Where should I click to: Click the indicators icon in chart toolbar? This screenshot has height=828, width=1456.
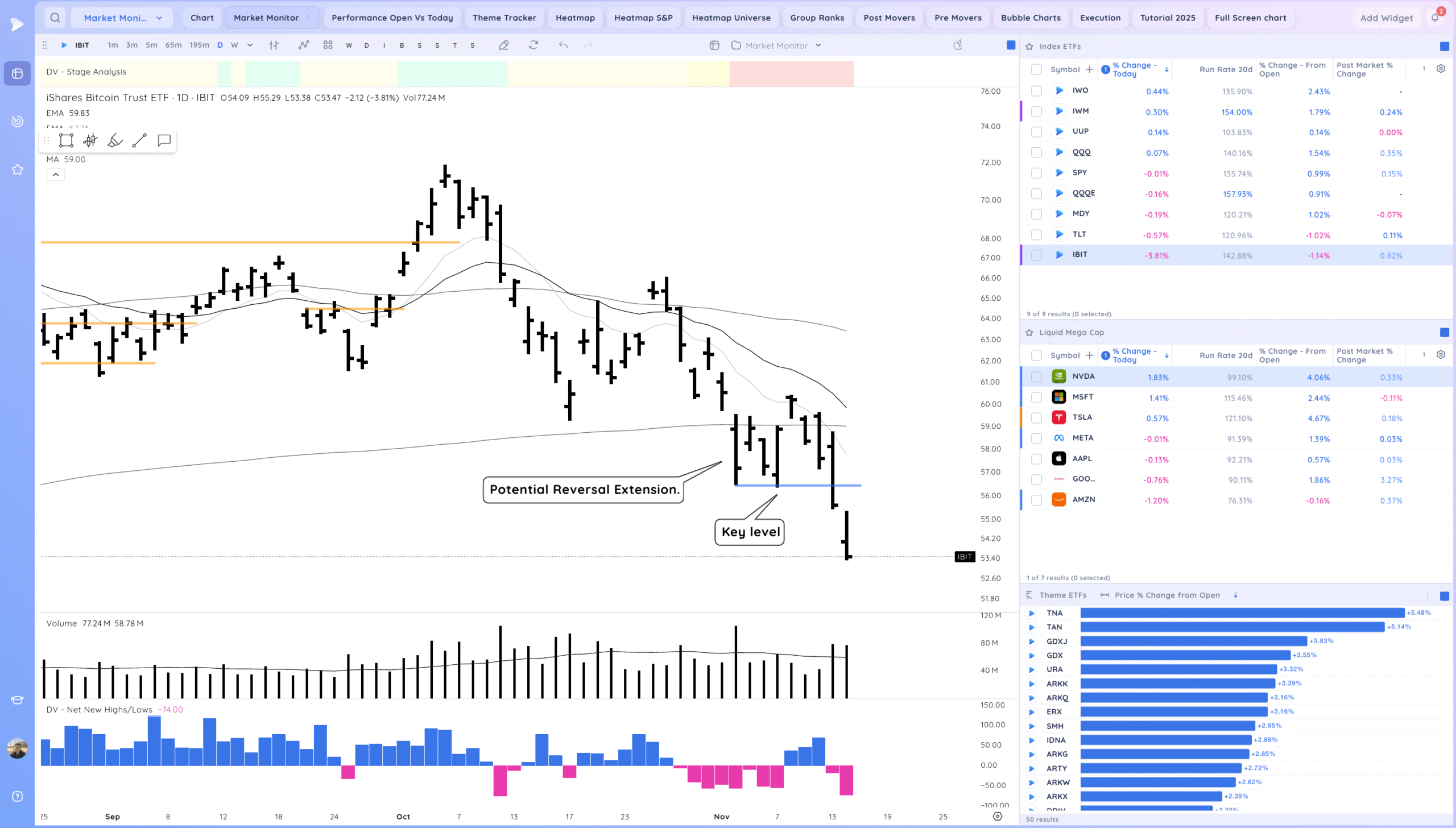pyautogui.click(x=304, y=45)
